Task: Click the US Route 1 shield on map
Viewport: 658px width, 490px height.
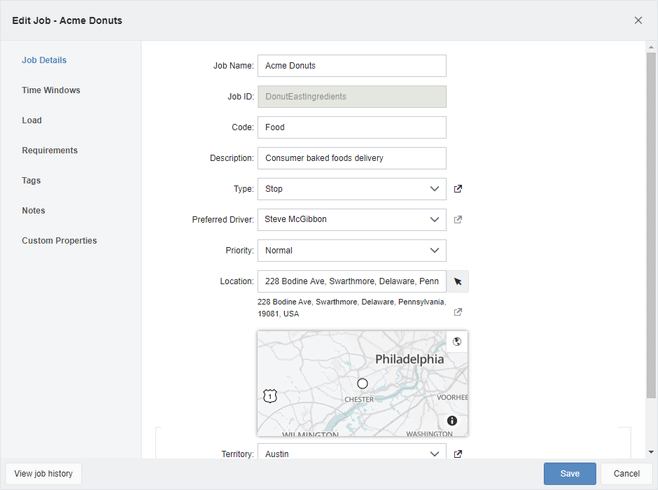Action: [x=270, y=396]
